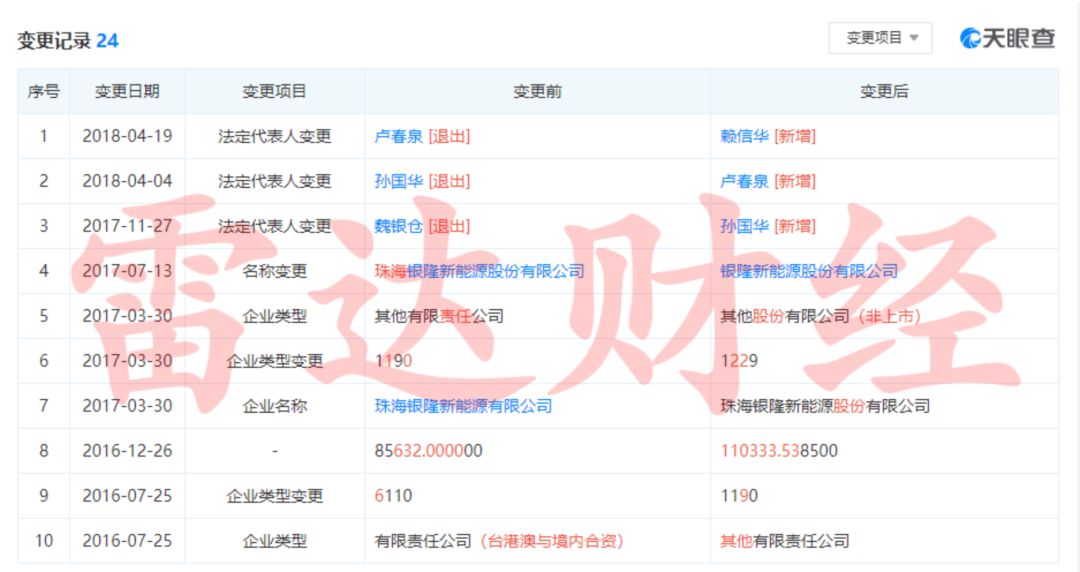
Task: Select value 6110 in row 9
Action: coord(393,496)
